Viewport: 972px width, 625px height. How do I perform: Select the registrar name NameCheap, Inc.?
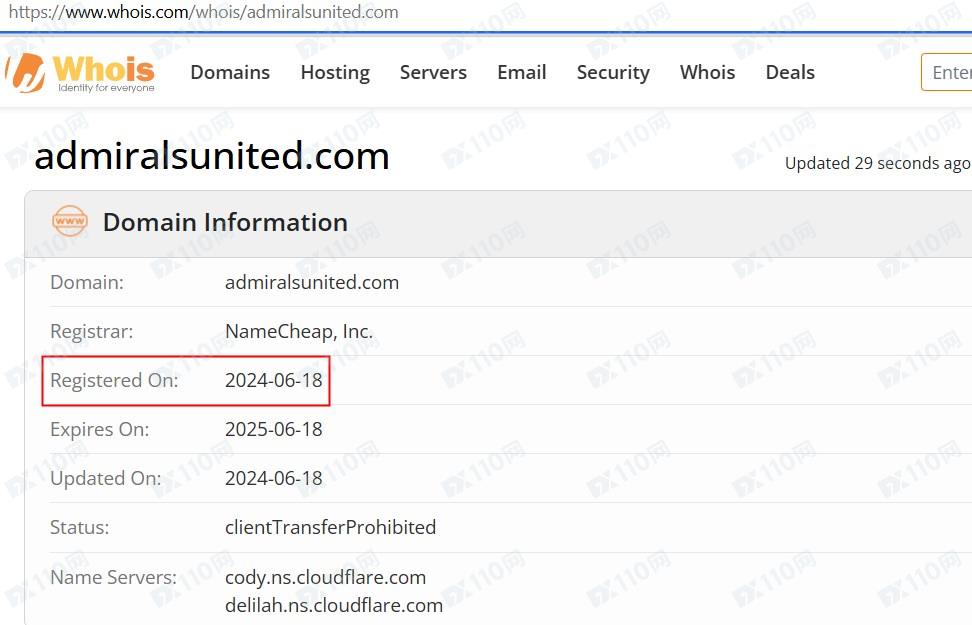point(299,331)
